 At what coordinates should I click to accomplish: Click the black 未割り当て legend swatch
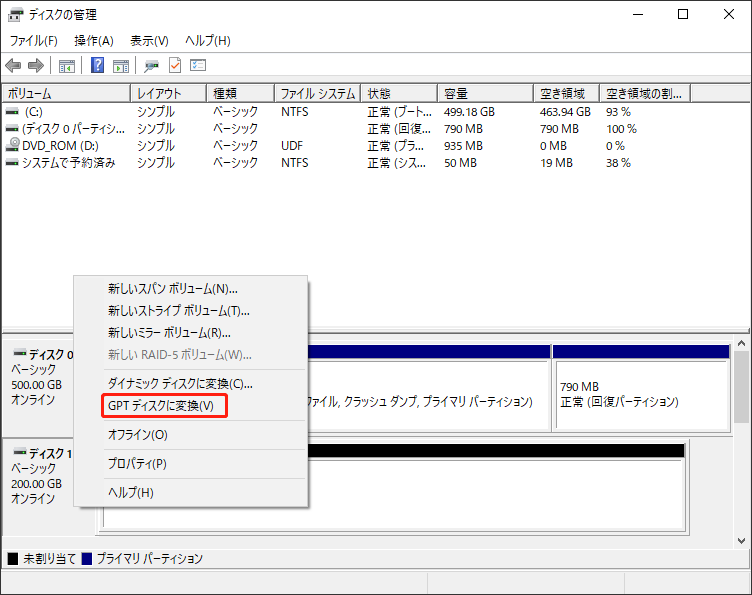(x=13, y=559)
